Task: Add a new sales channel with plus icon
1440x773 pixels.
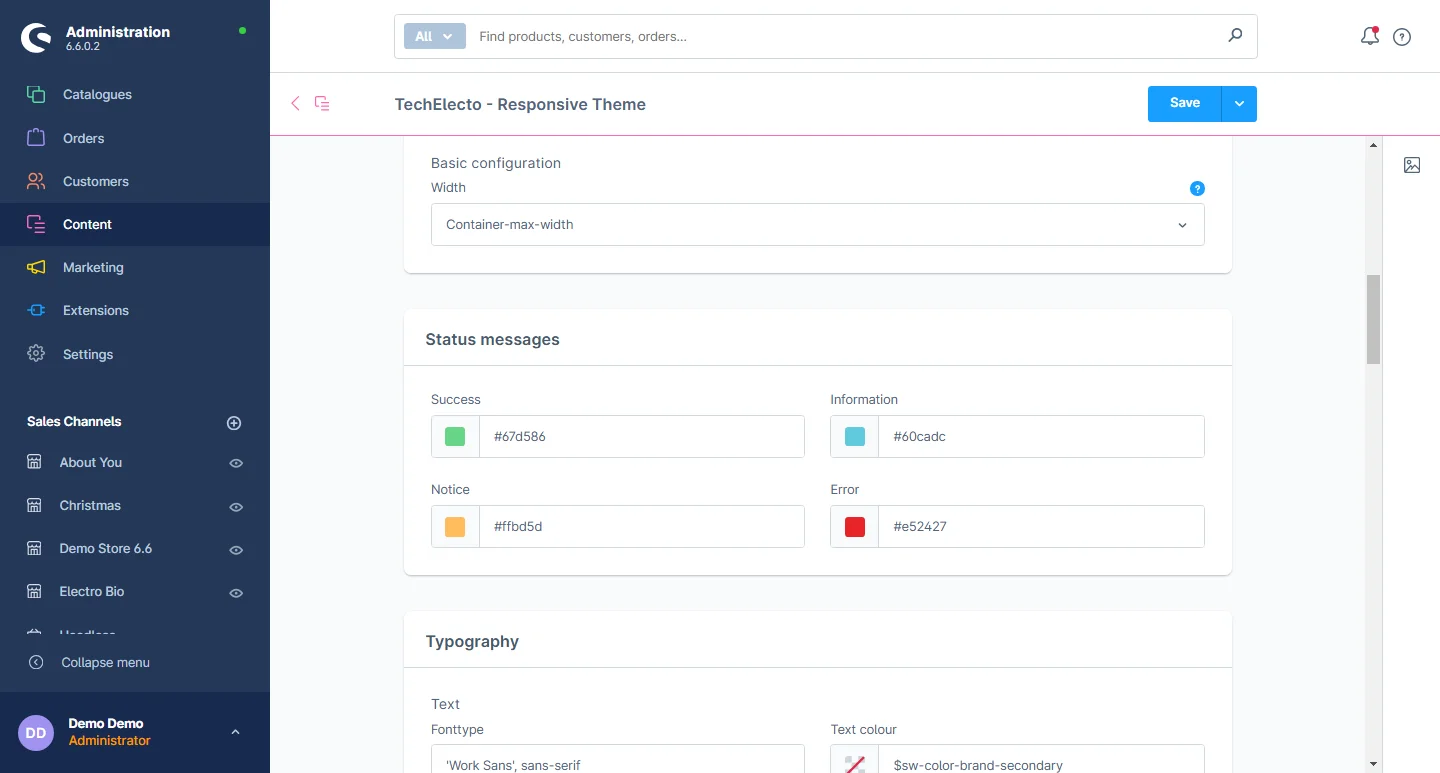Action: tap(234, 423)
